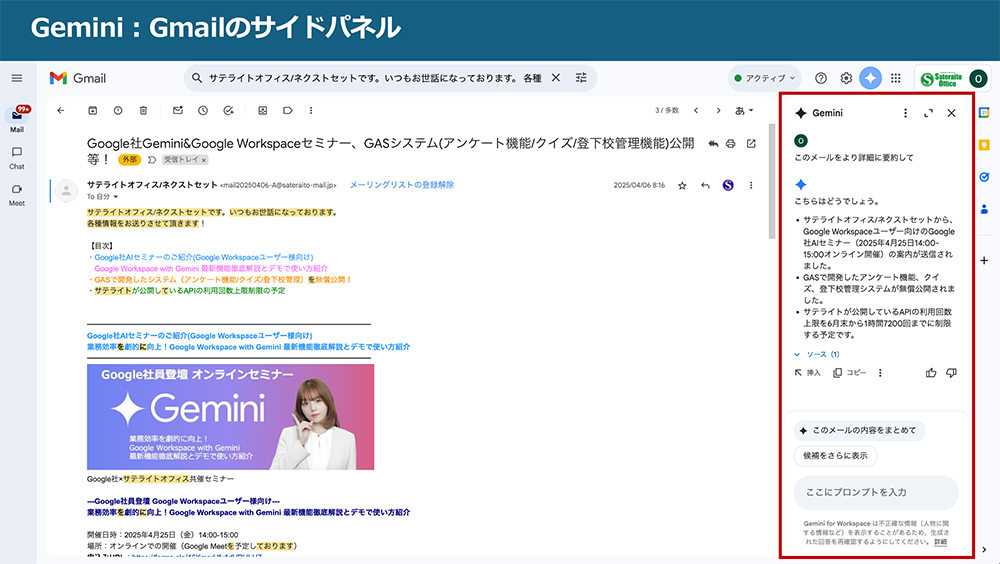Apply a label to this email

coord(288,110)
